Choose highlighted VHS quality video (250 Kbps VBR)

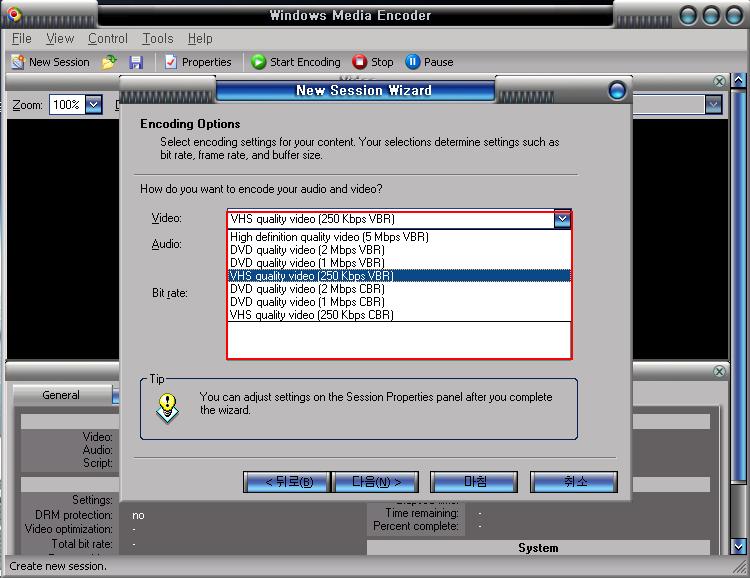point(399,276)
